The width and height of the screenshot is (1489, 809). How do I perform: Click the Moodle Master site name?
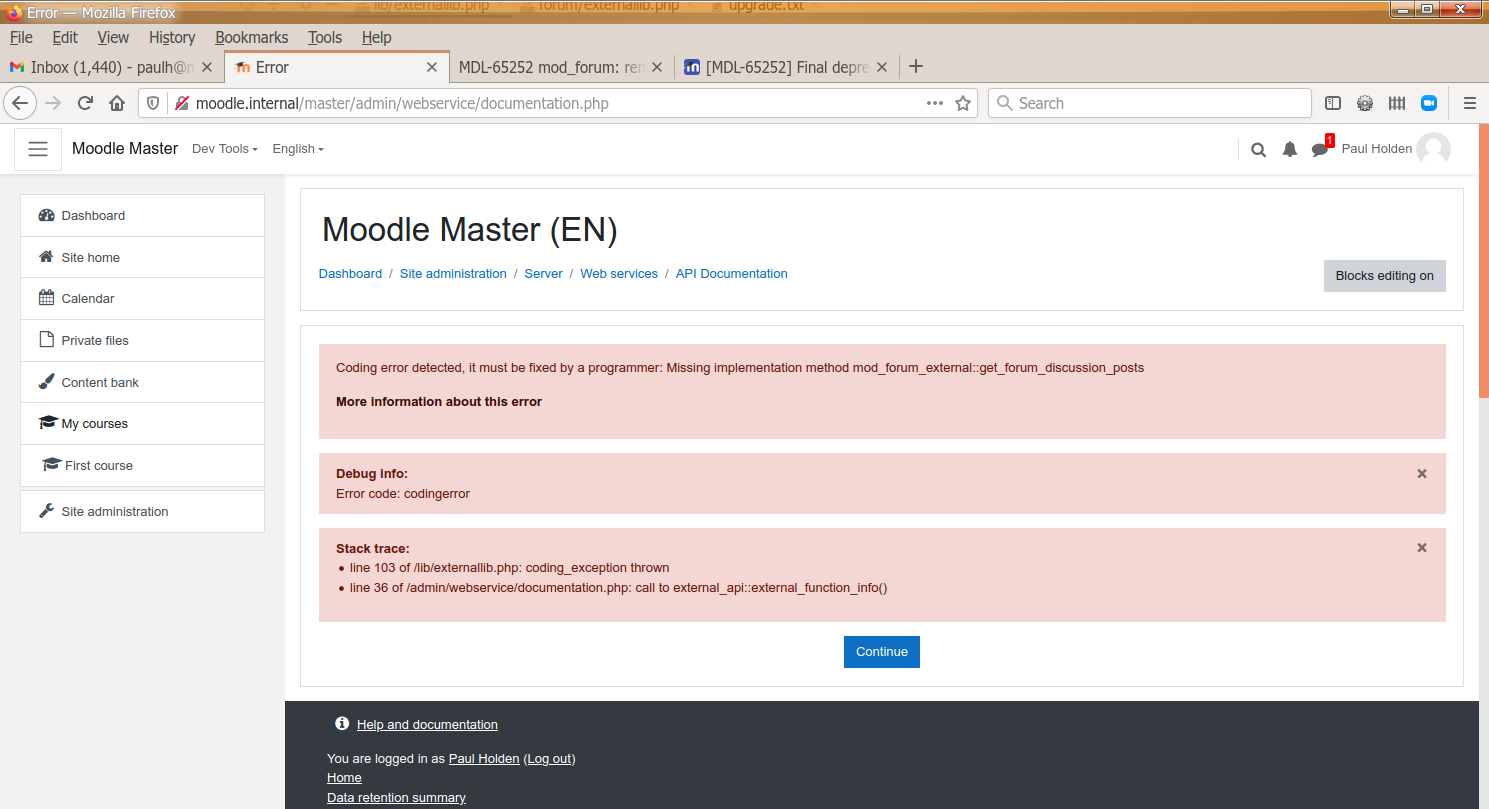(x=125, y=149)
